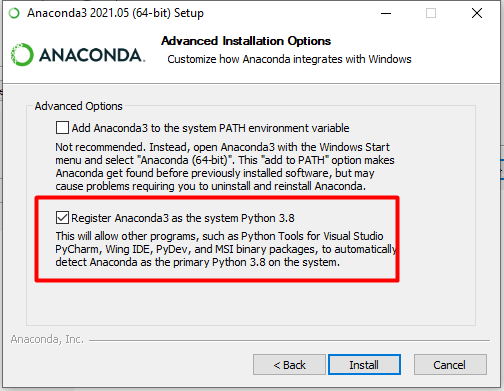Screen dimensions: 504x391
Task: Click the 'Advanced Options' group label
Action: click(79, 106)
